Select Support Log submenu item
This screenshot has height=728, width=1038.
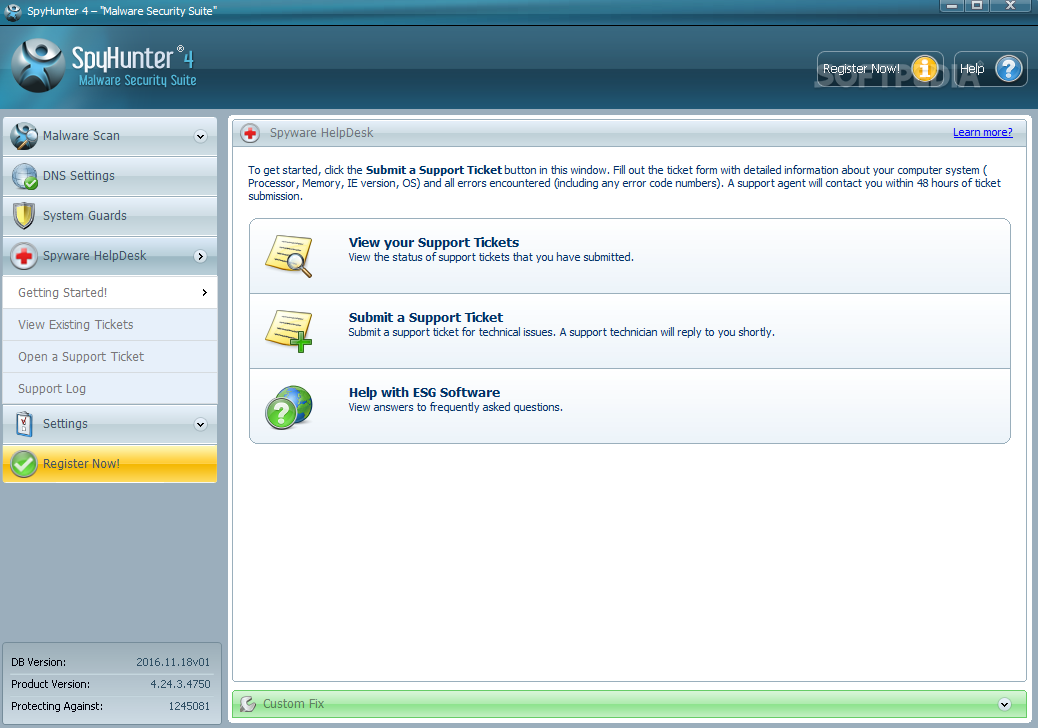point(110,388)
